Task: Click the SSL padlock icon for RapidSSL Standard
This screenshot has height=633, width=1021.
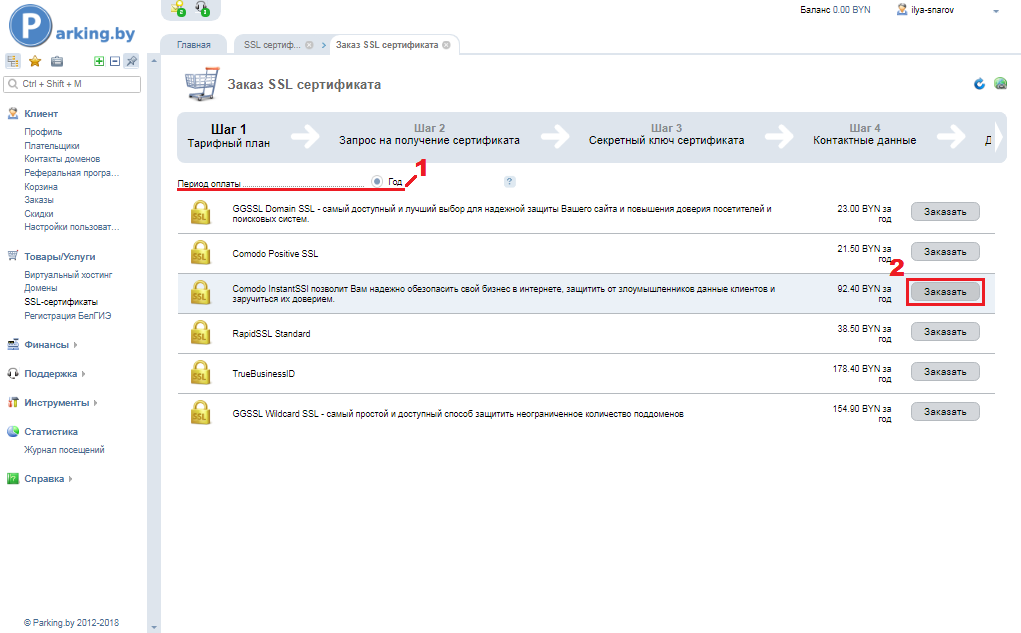Action: pyautogui.click(x=201, y=333)
